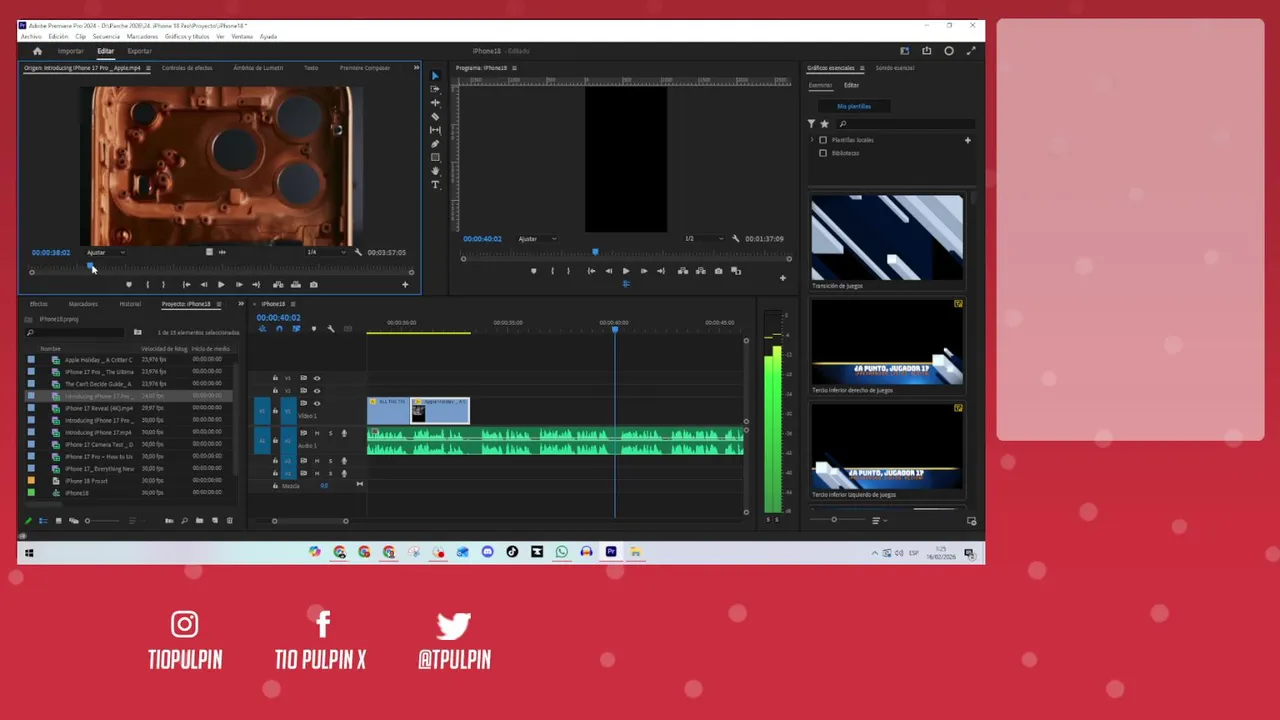Select the Type text tool

click(x=434, y=185)
